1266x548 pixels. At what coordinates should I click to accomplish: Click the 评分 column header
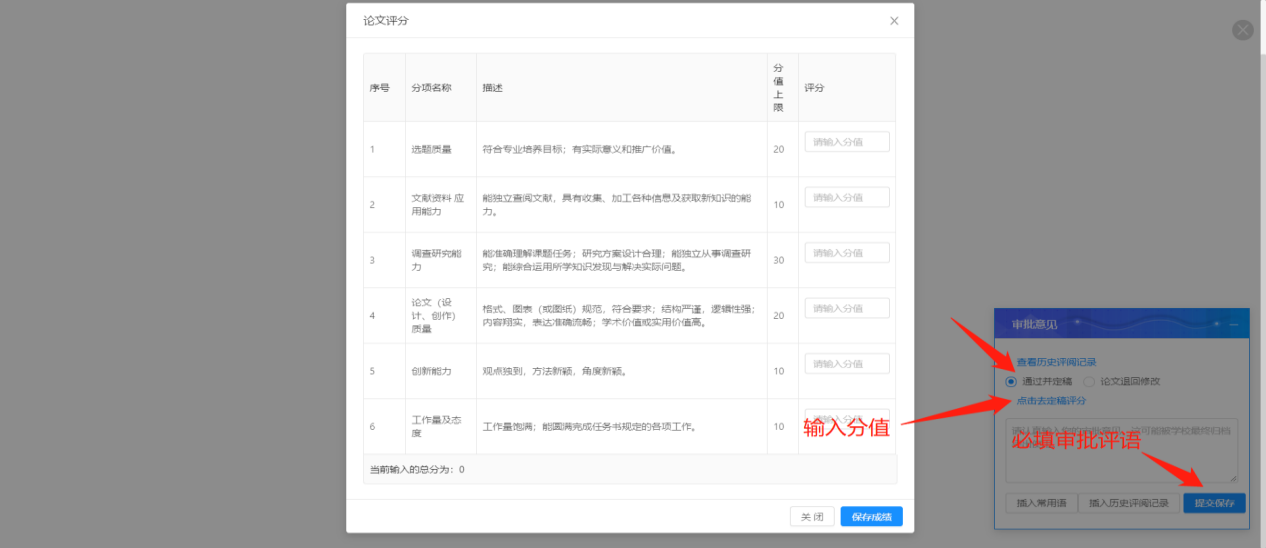tap(814, 88)
